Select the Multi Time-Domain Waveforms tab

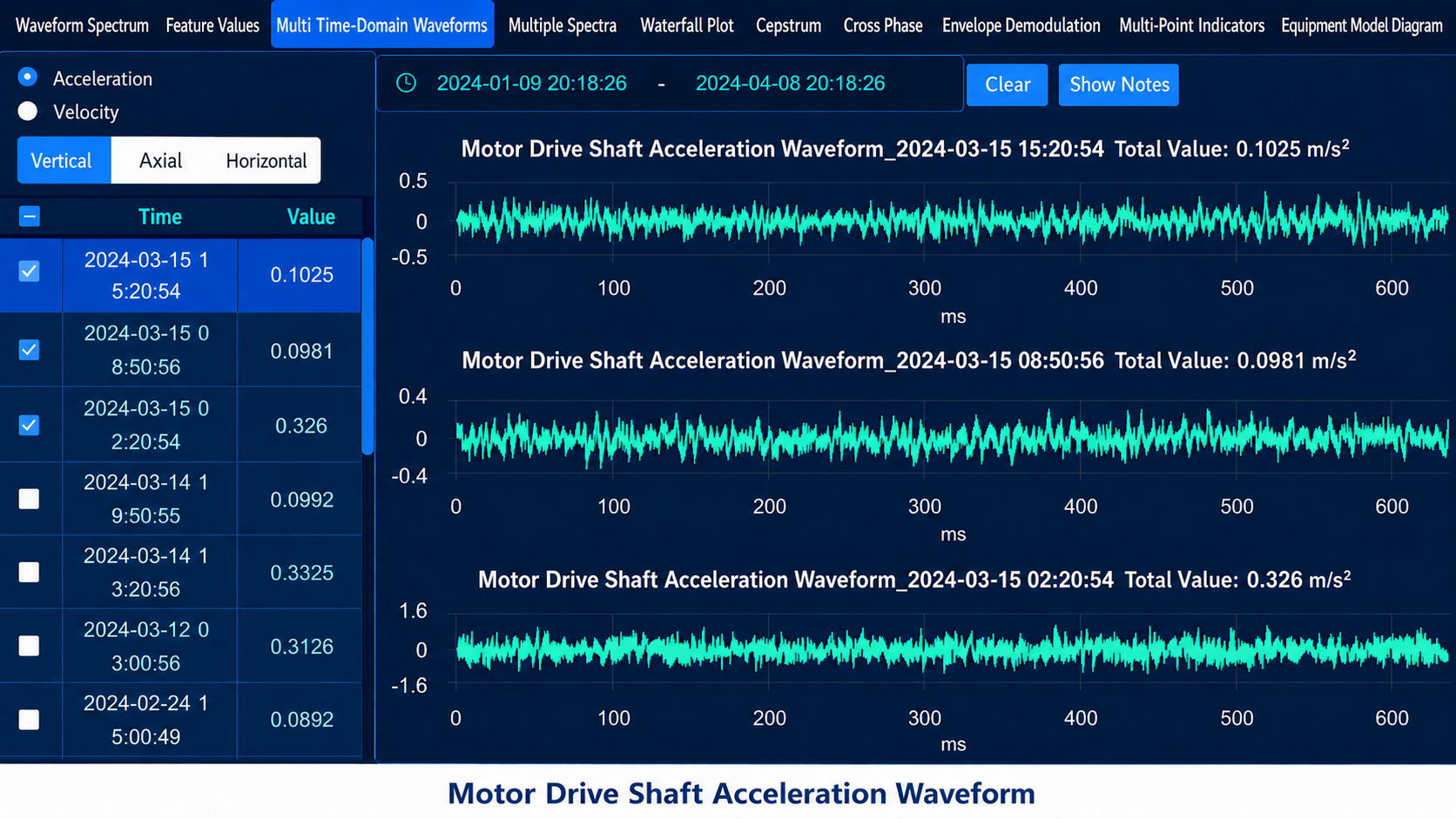point(382,24)
